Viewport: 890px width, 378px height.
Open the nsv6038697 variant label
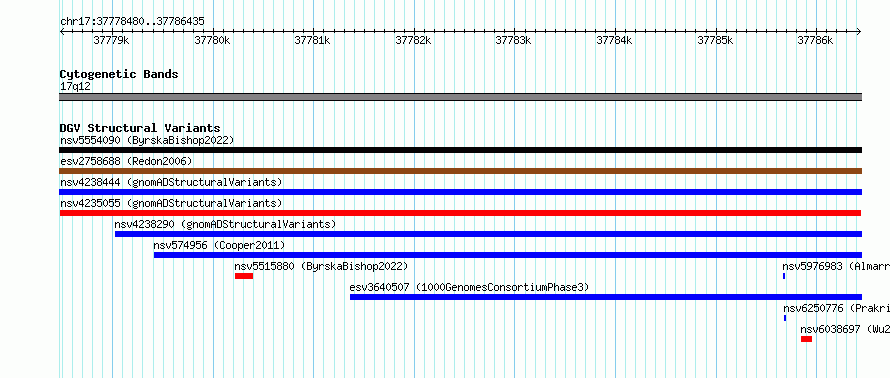pos(845,329)
